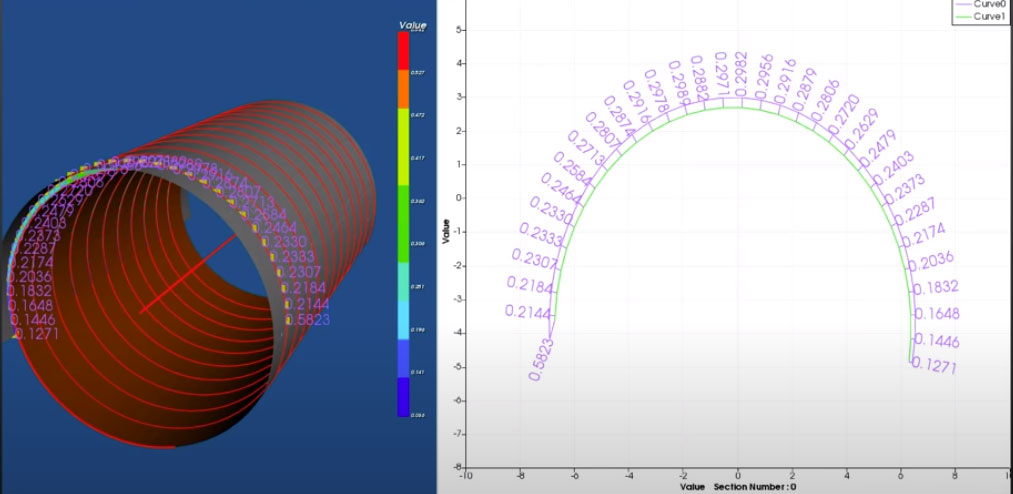This screenshot has width=1013, height=494.
Task: Click the 0 tick on the plot's x-axis
Action: click(x=738, y=475)
